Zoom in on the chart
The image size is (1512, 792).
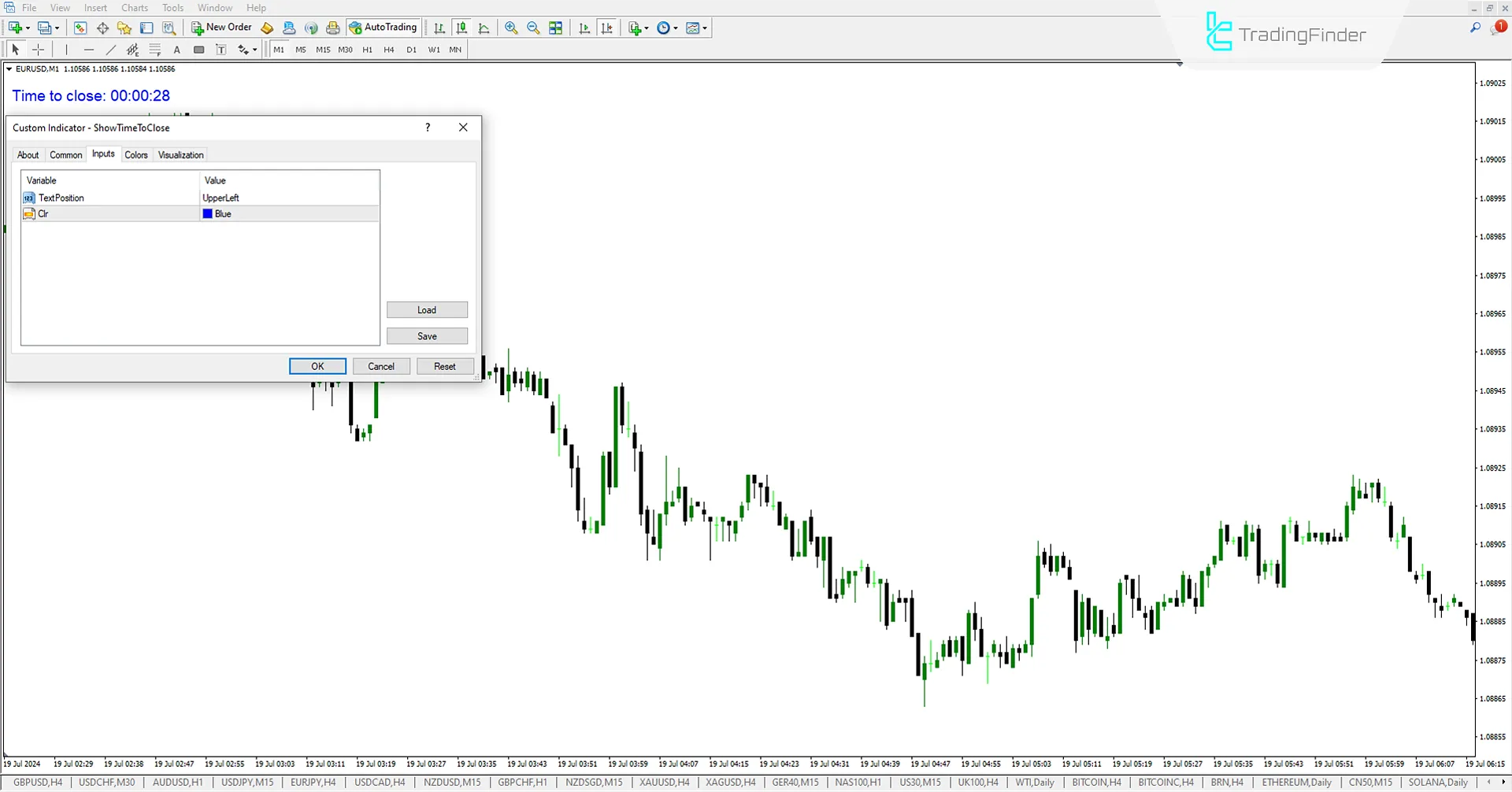pyautogui.click(x=511, y=28)
